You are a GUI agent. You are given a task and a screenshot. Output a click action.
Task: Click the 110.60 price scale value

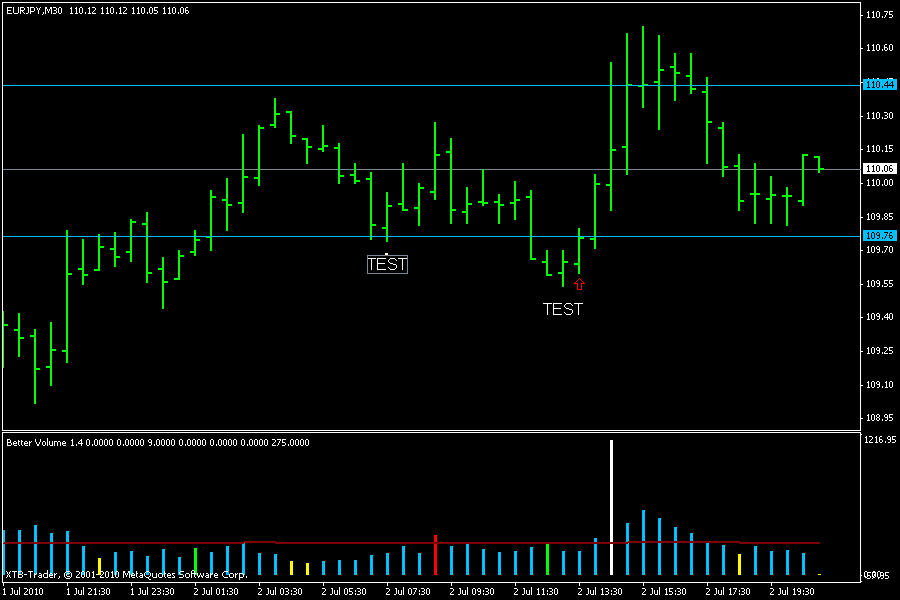pyautogui.click(x=879, y=48)
